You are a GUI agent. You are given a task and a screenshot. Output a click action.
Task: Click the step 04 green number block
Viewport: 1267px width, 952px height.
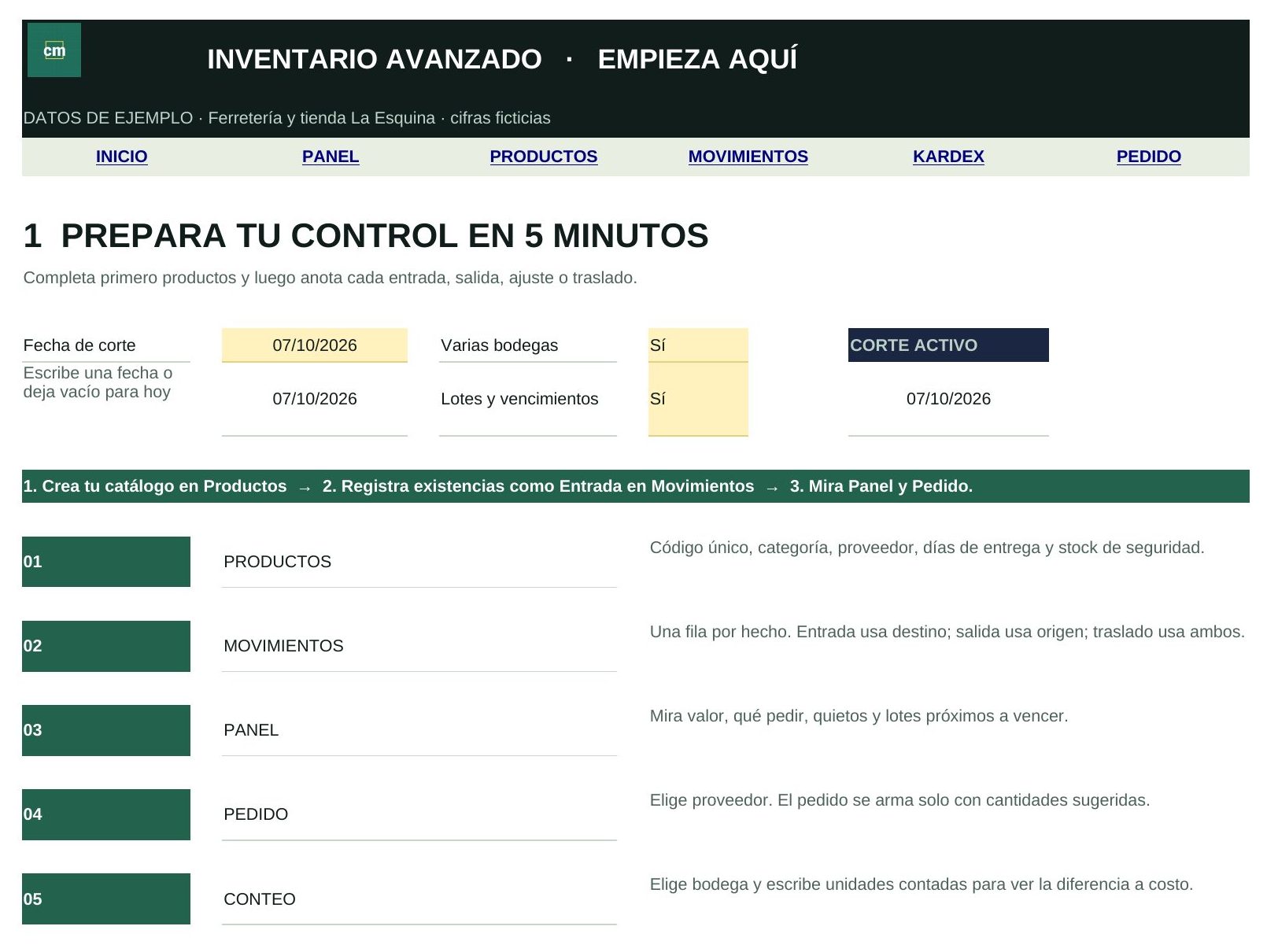point(106,814)
